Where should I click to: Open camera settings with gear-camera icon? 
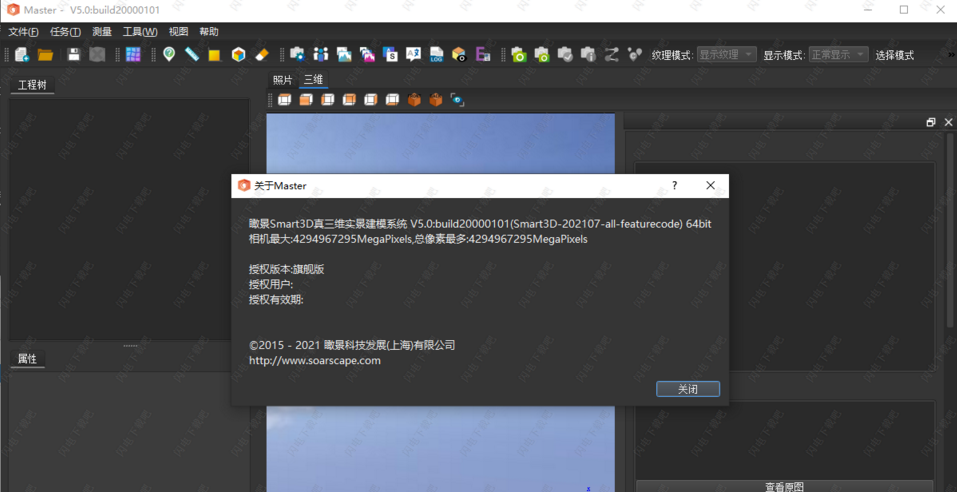coord(297,55)
